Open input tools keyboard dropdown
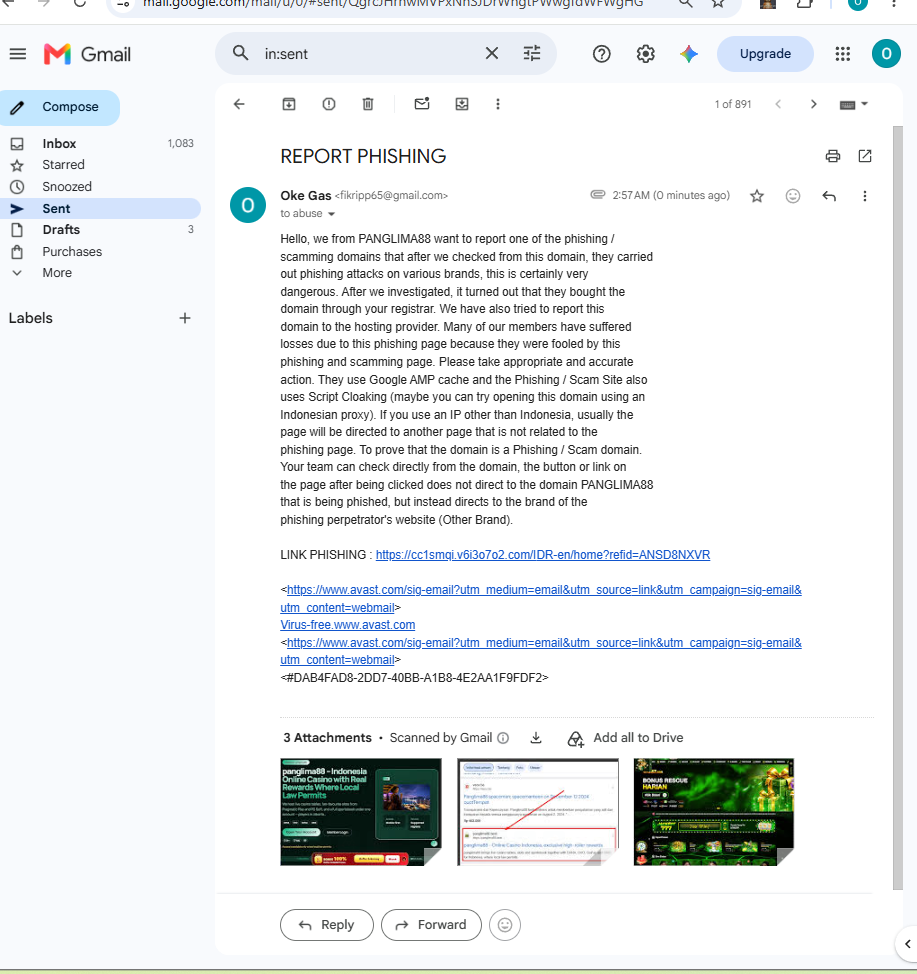This screenshot has width=917, height=974. (x=854, y=104)
